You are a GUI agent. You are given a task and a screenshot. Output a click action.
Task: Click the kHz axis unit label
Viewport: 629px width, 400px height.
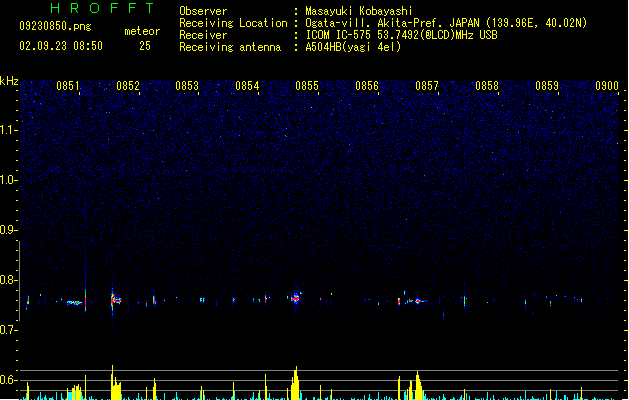9,81
